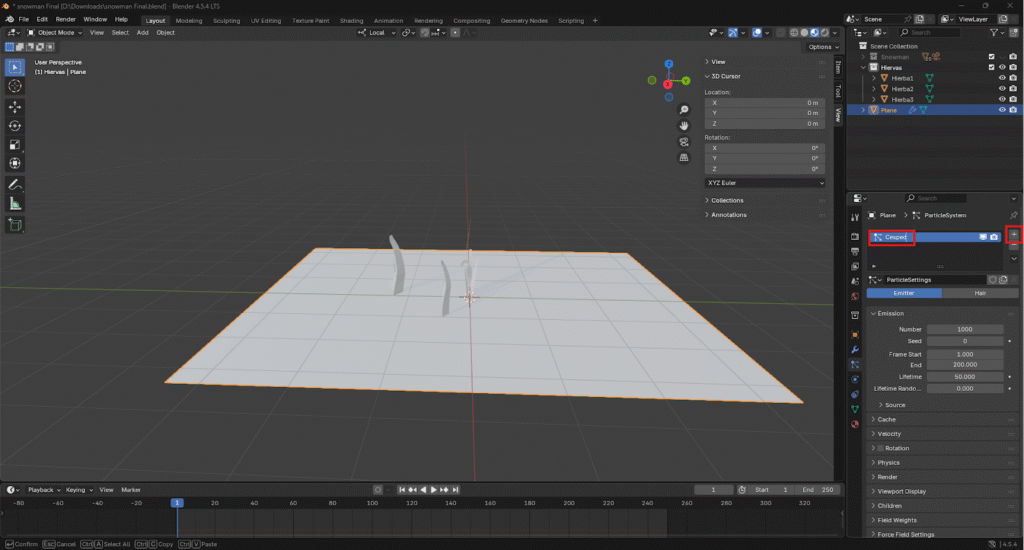The height and width of the screenshot is (550, 1024).
Task: Switch to the Sculpting workspace tab
Action: (226, 20)
